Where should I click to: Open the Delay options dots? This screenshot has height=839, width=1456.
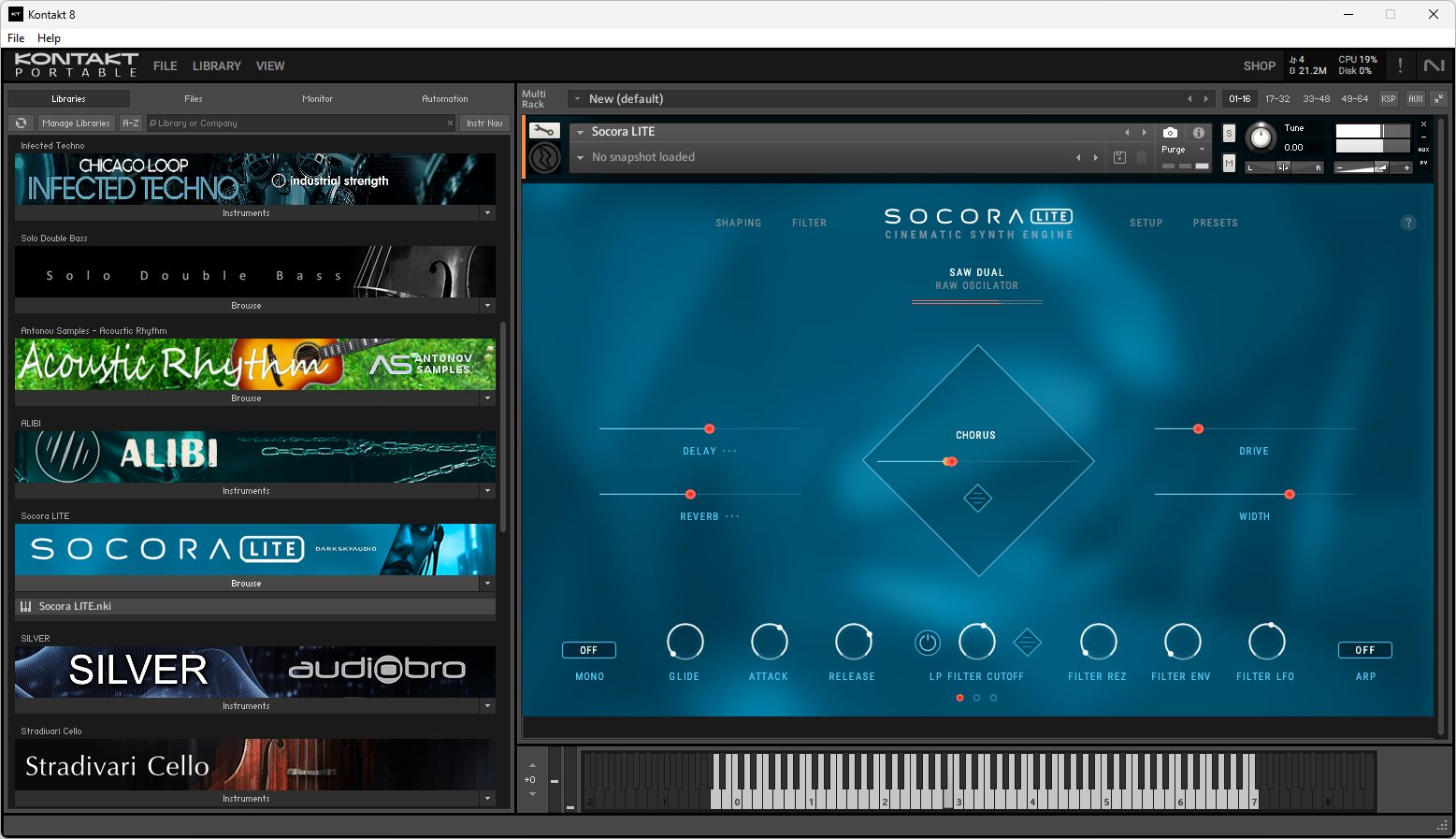(x=729, y=451)
